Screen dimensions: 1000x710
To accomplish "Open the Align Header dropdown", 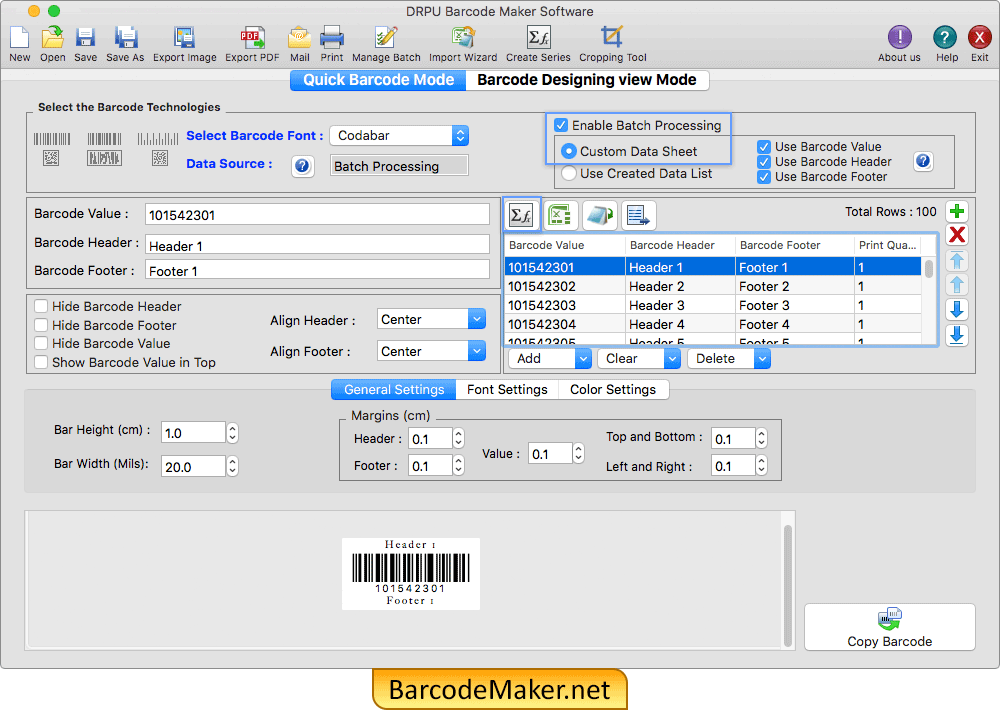I will click(431, 319).
